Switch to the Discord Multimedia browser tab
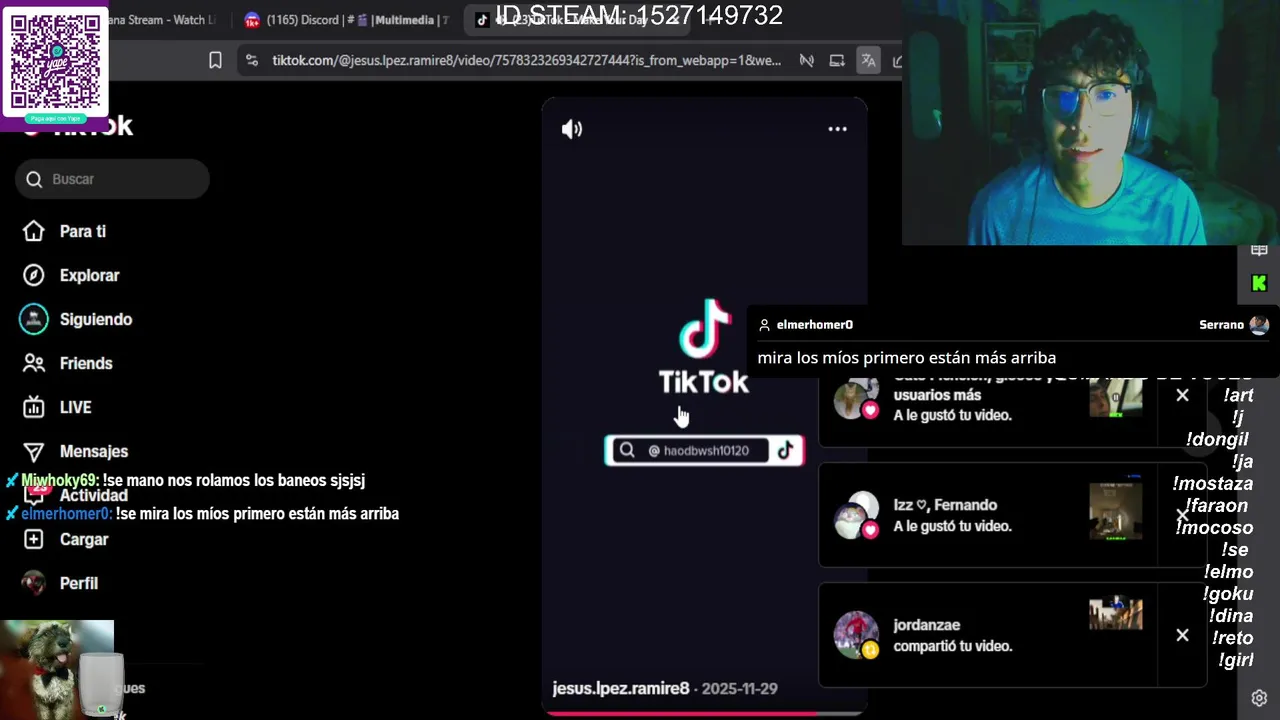The width and height of the screenshot is (1280, 720). 347,20
